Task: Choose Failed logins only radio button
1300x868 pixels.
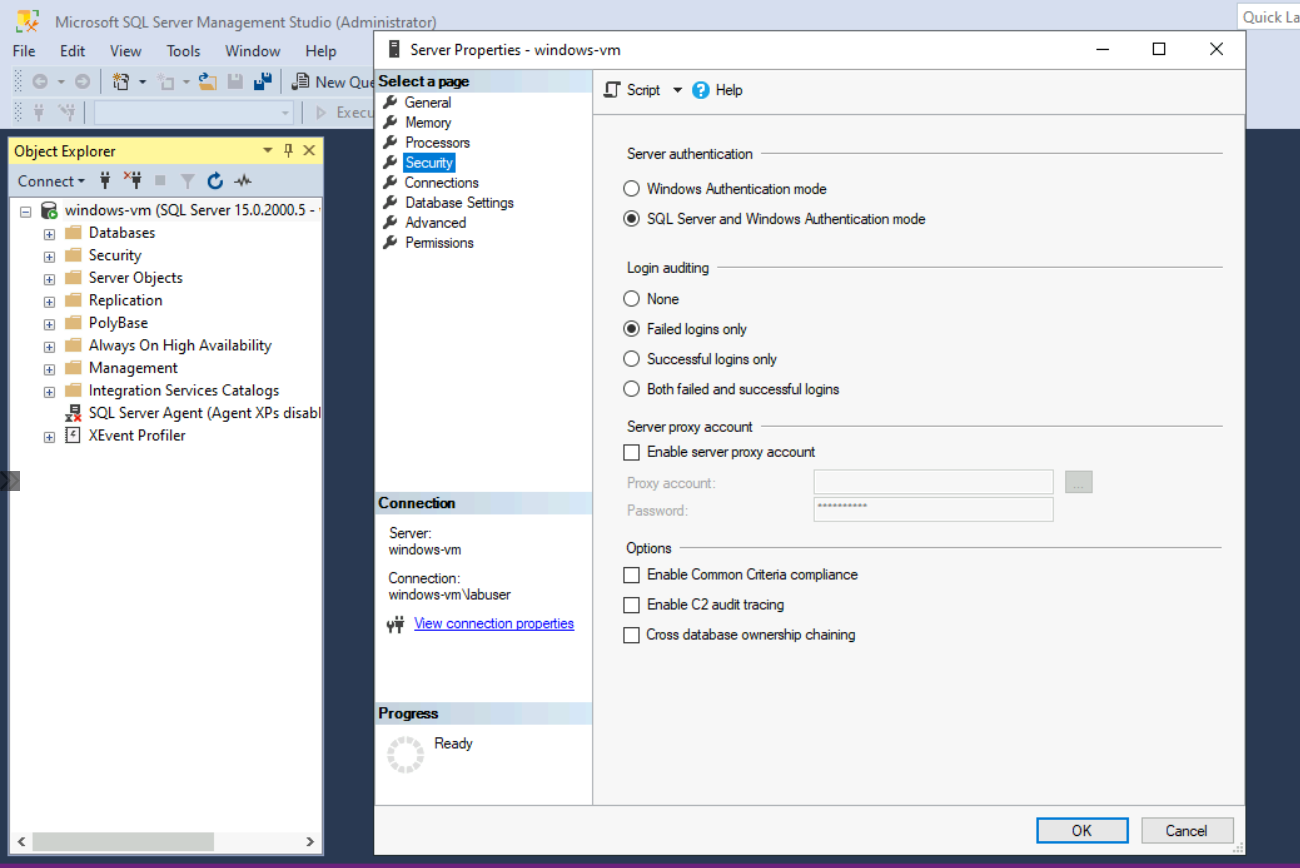Action: [631, 329]
